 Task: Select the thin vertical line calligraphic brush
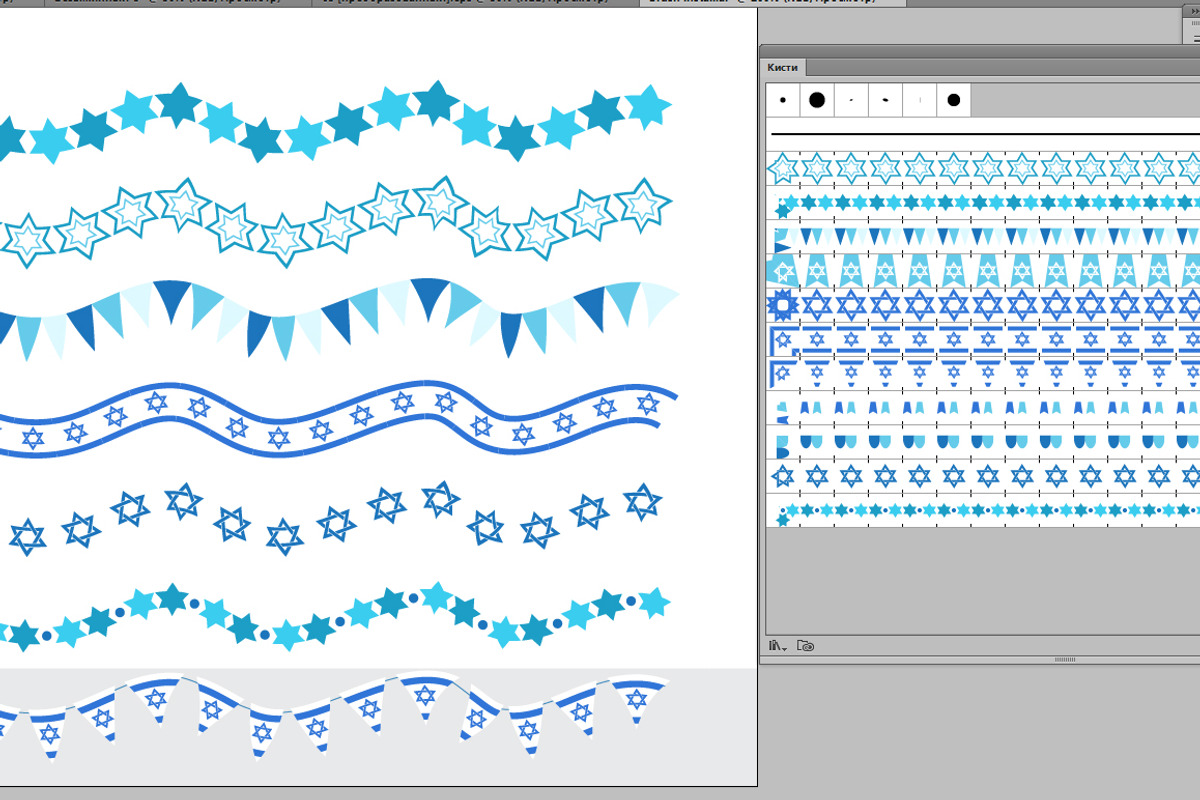point(919,100)
